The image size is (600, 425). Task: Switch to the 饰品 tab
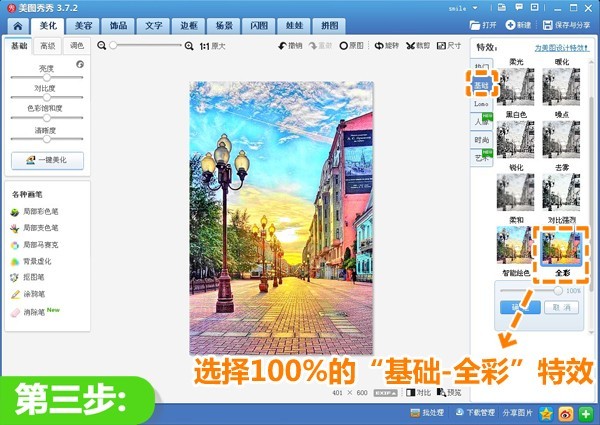[x=118, y=26]
